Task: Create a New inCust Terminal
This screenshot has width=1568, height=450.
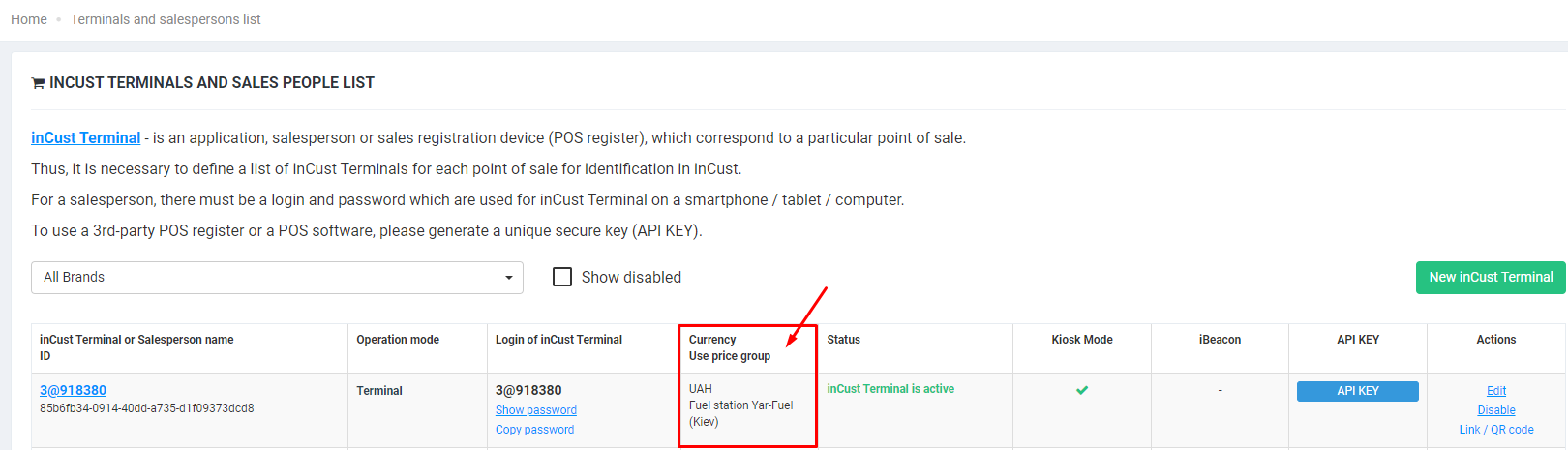Action: pyautogui.click(x=1491, y=277)
